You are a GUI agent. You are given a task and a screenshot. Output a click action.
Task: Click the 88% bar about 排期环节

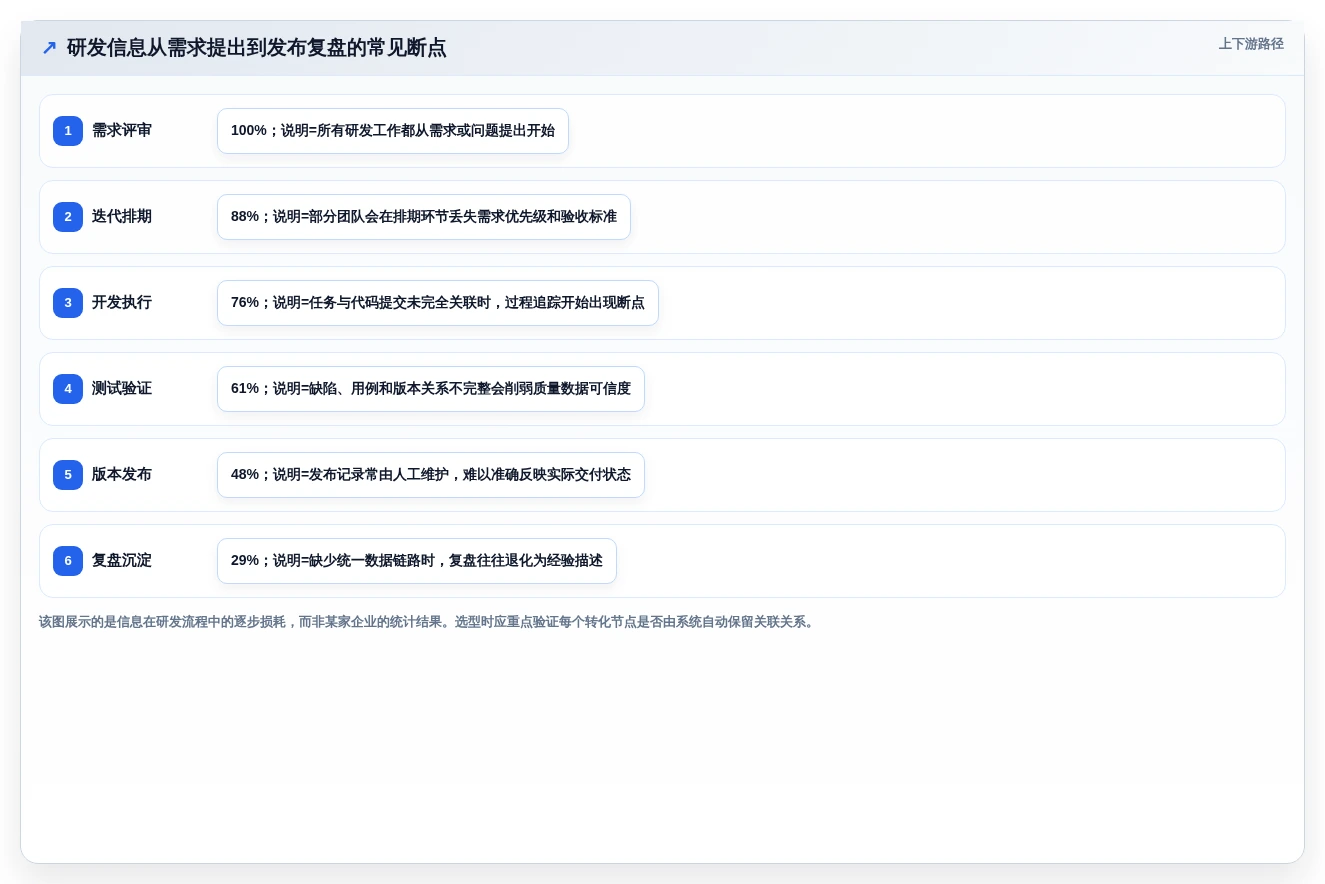(x=424, y=217)
